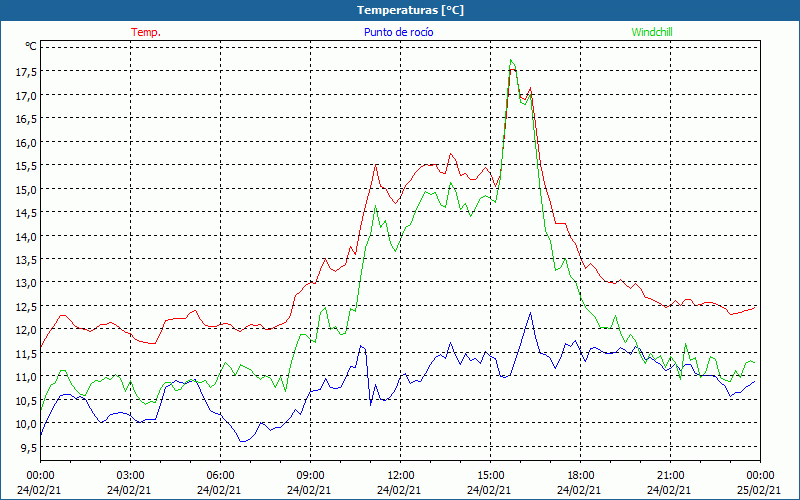Click the 09:00 time axis label

pyautogui.click(x=310, y=476)
